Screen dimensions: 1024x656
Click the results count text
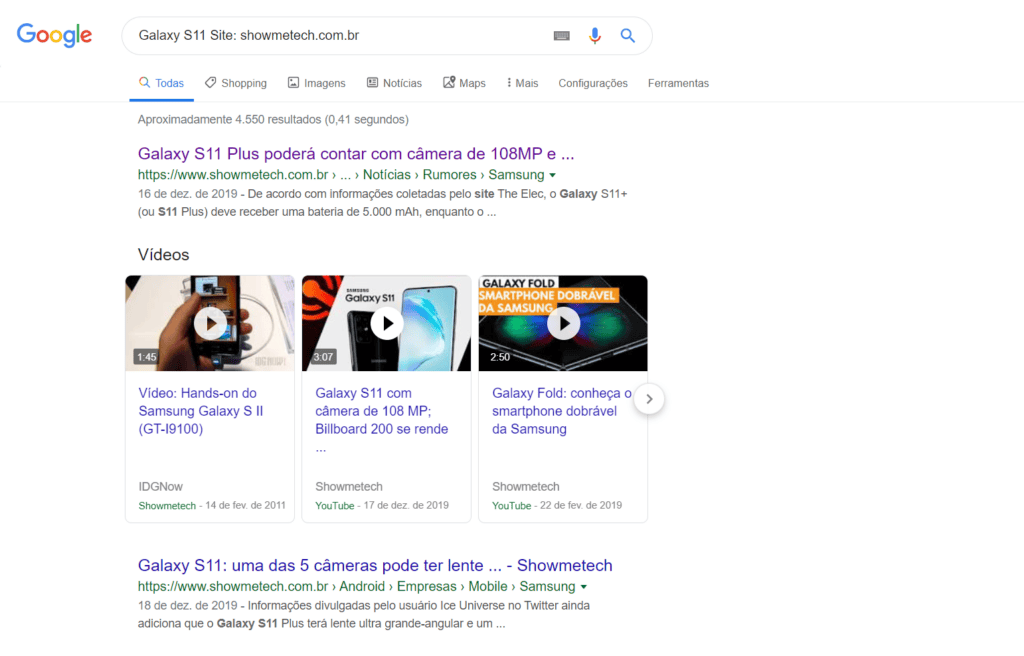coord(273,120)
